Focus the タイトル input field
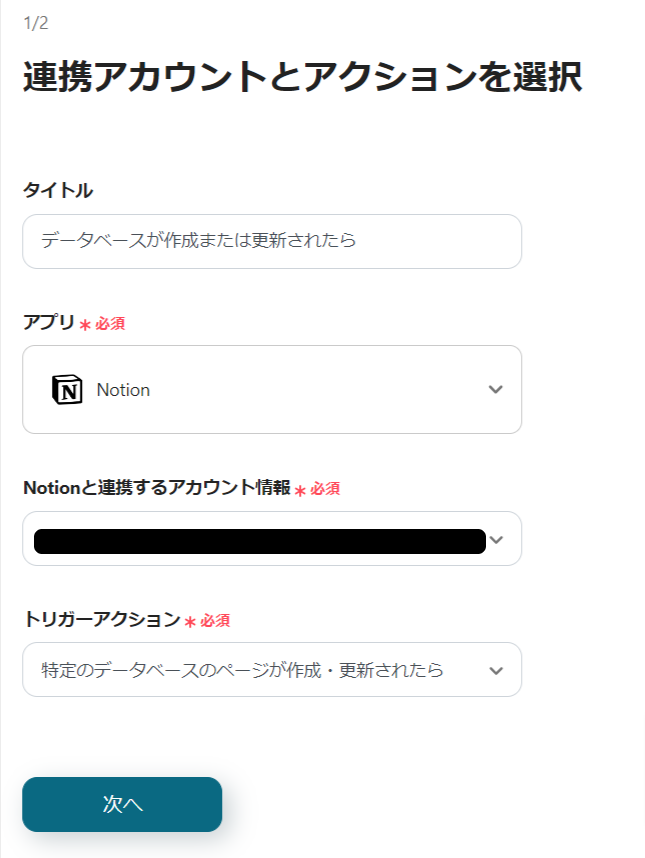The width and height of the screenshot is (645, 858). (x=272, y=241)
